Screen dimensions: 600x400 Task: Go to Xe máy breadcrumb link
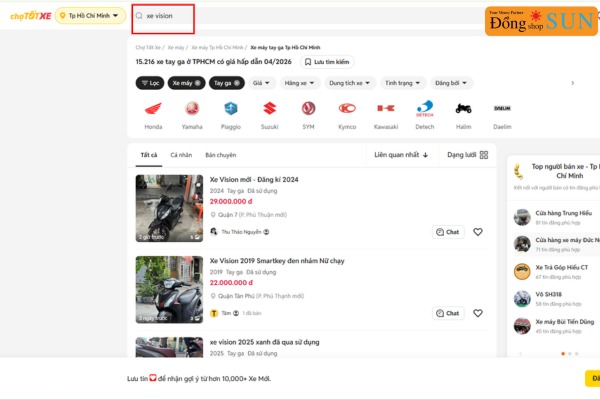coord(176,47)
